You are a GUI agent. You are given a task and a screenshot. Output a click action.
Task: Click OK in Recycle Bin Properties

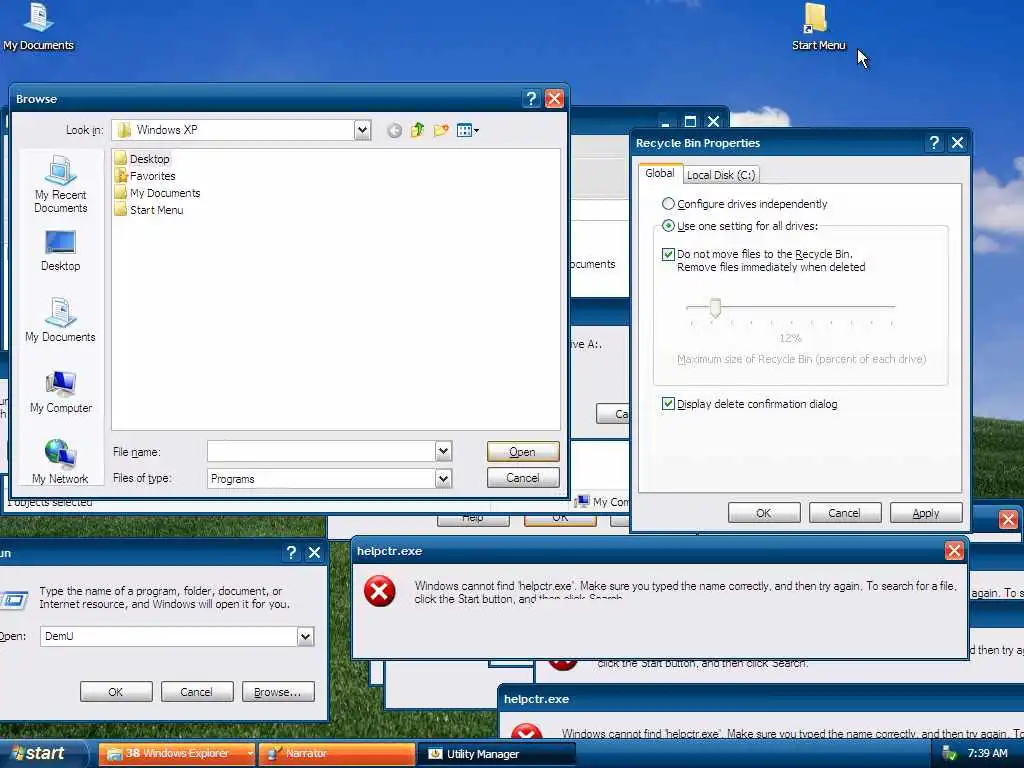[763, 513]
